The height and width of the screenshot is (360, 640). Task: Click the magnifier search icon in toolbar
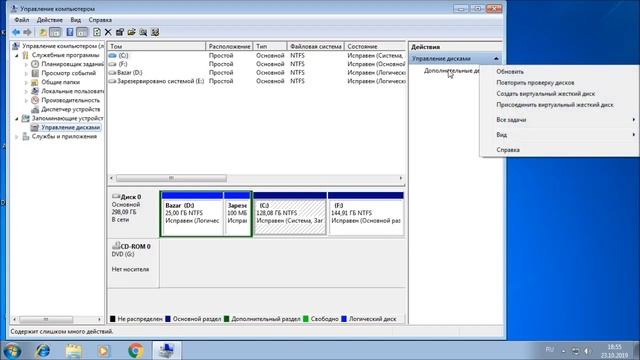click(143, 32)
